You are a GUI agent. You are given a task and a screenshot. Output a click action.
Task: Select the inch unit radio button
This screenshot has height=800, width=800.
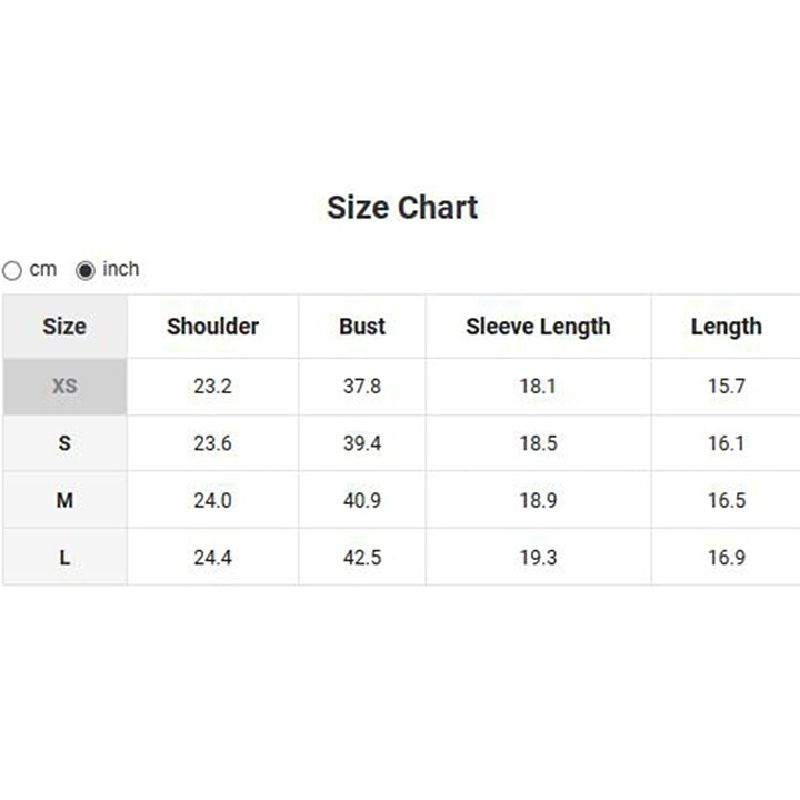85,270
